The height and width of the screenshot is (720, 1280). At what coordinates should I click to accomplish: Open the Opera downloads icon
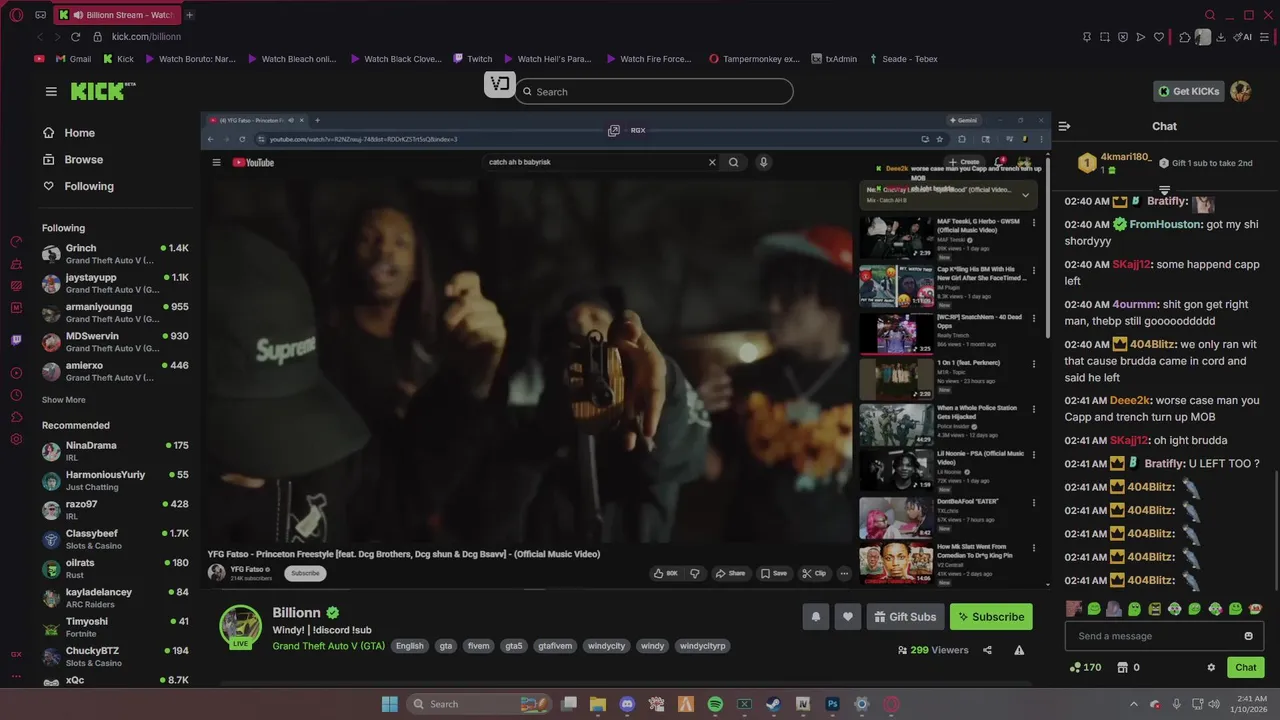[1221, 37]
